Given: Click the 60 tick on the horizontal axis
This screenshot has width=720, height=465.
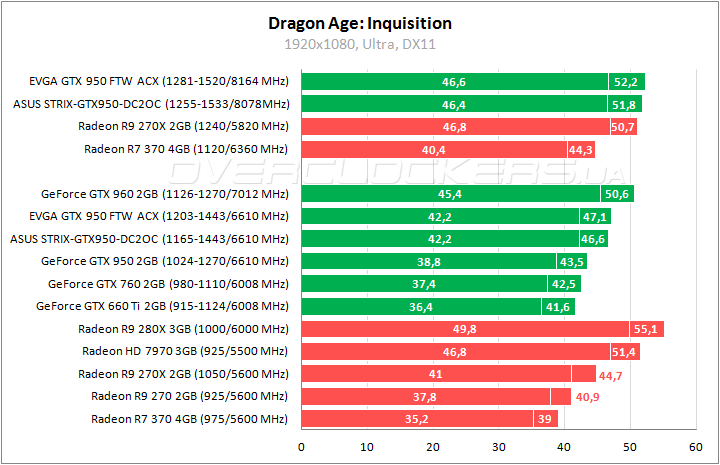Looking at the screenshot, I should (696, 445).
